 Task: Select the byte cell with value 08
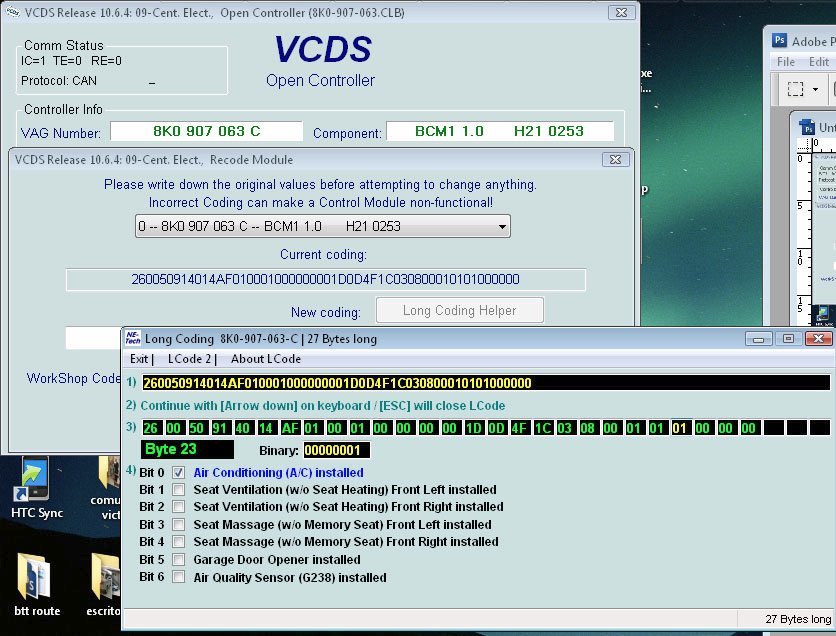coord(588,428)
